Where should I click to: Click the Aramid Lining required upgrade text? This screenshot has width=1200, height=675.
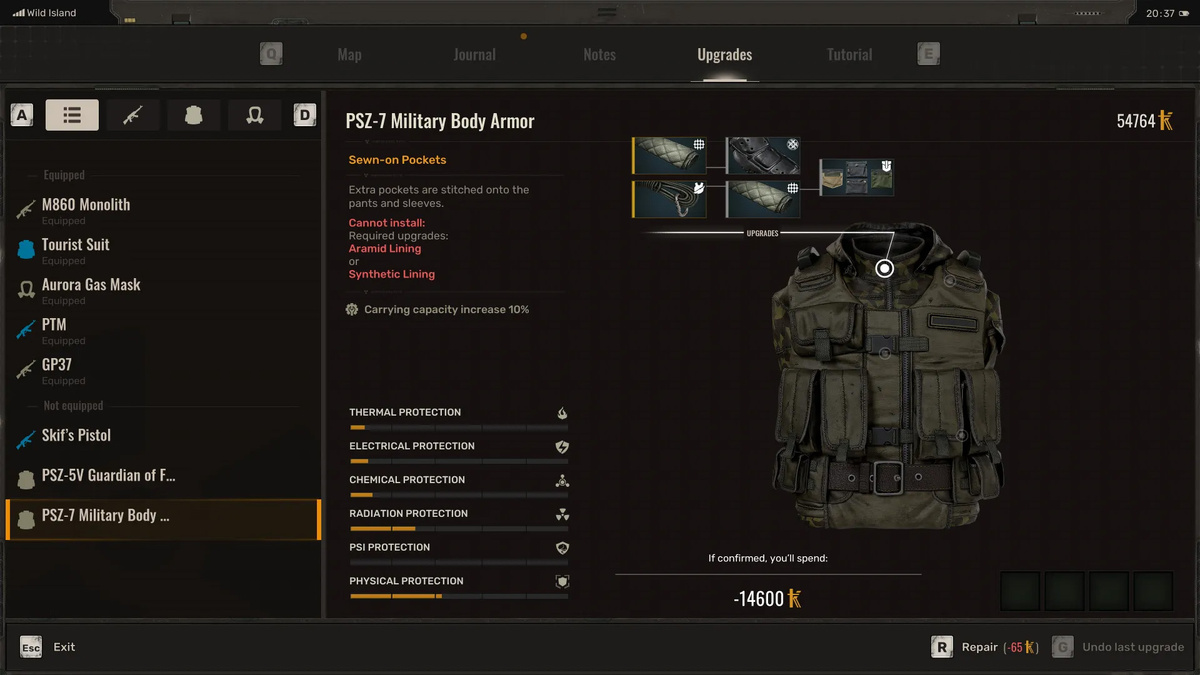click(x=385, y=249)
